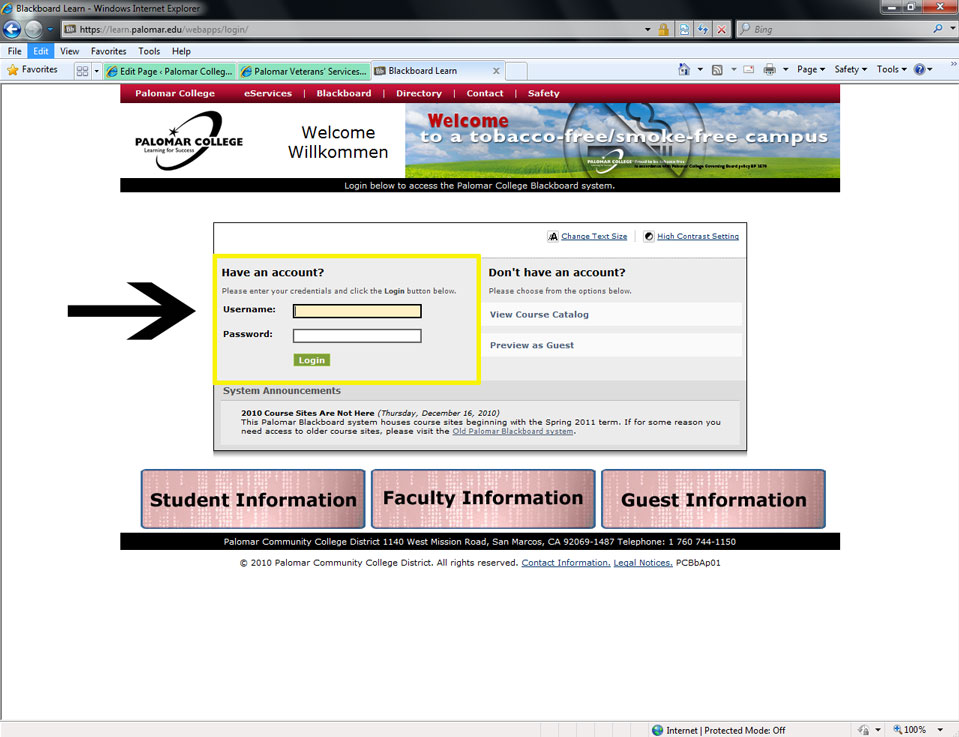Screen dimensions: 959x737
Task: Open the recent pages dropdown beside Forward
Action: 50,29
